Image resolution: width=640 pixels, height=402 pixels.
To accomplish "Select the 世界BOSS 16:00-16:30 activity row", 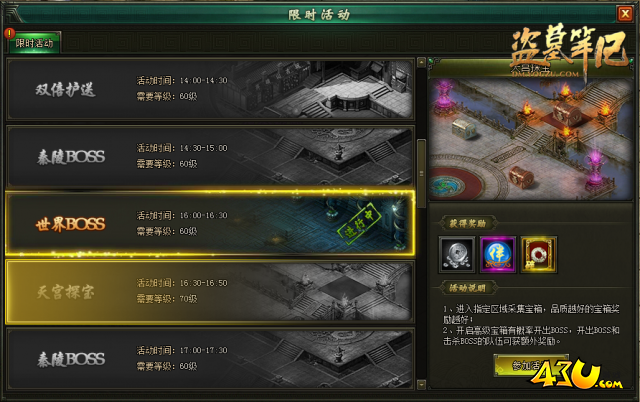I will click(210, 223).
